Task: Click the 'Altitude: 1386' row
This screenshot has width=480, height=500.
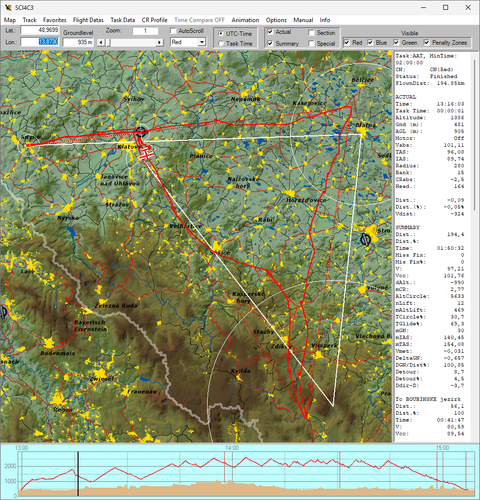Action: pos(430,118)
